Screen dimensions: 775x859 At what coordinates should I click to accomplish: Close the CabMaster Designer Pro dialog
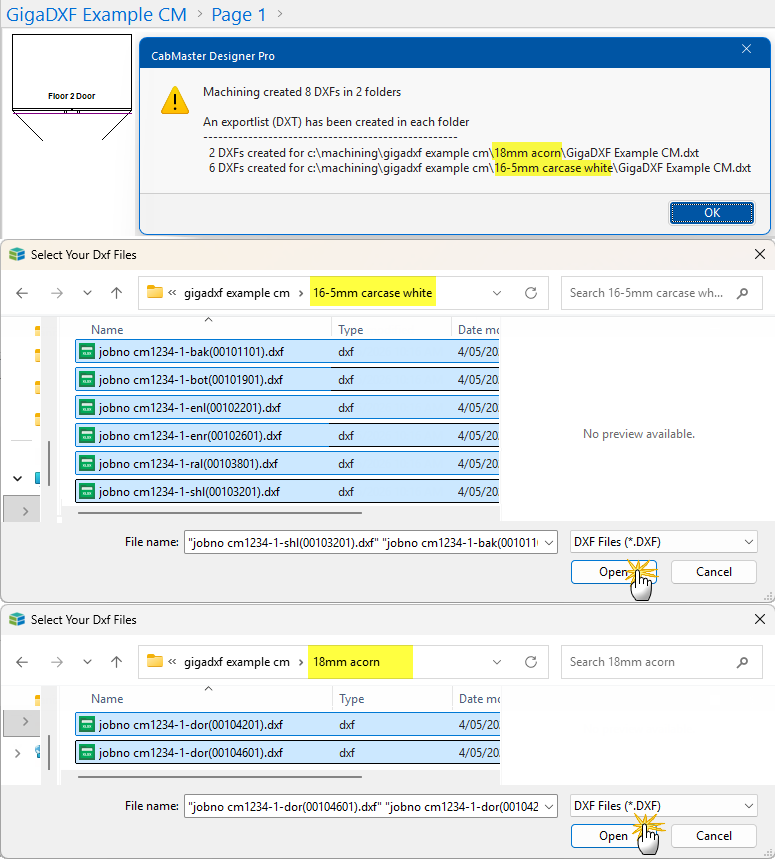point(746,49)
